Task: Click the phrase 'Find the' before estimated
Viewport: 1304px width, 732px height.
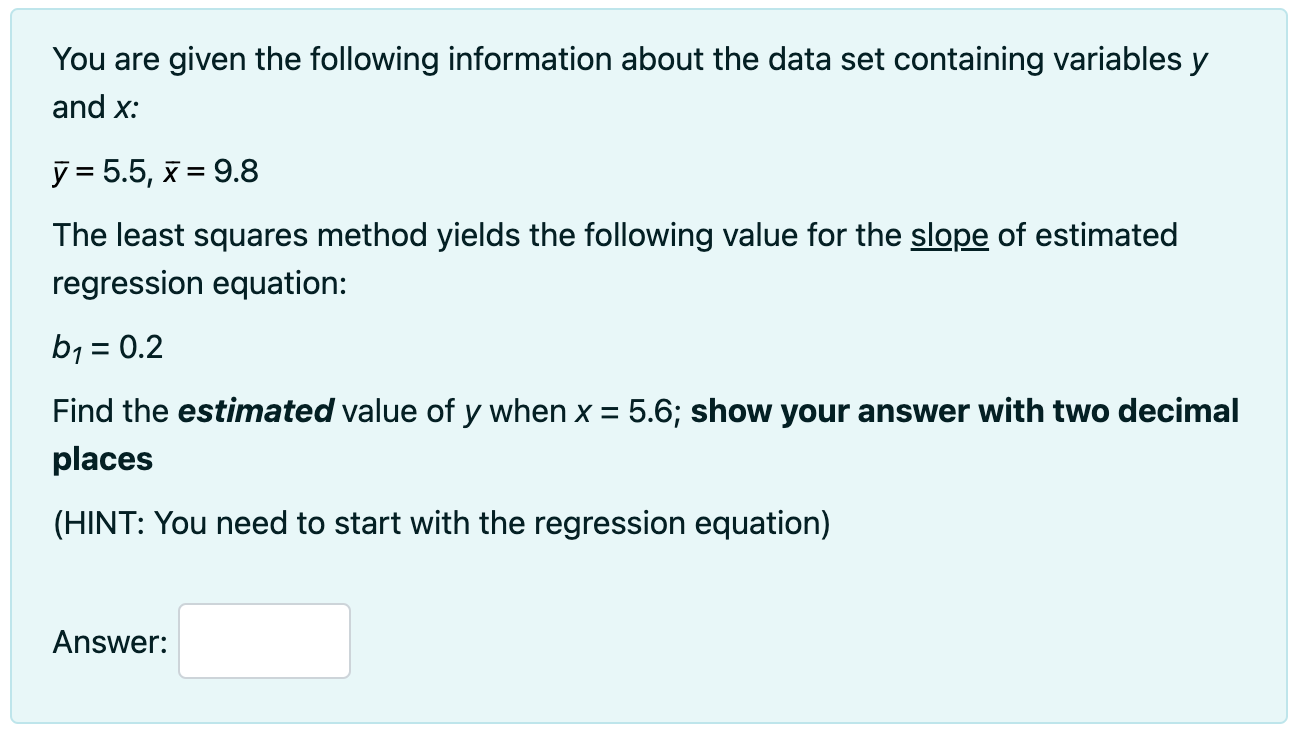Action: (111, 411)
